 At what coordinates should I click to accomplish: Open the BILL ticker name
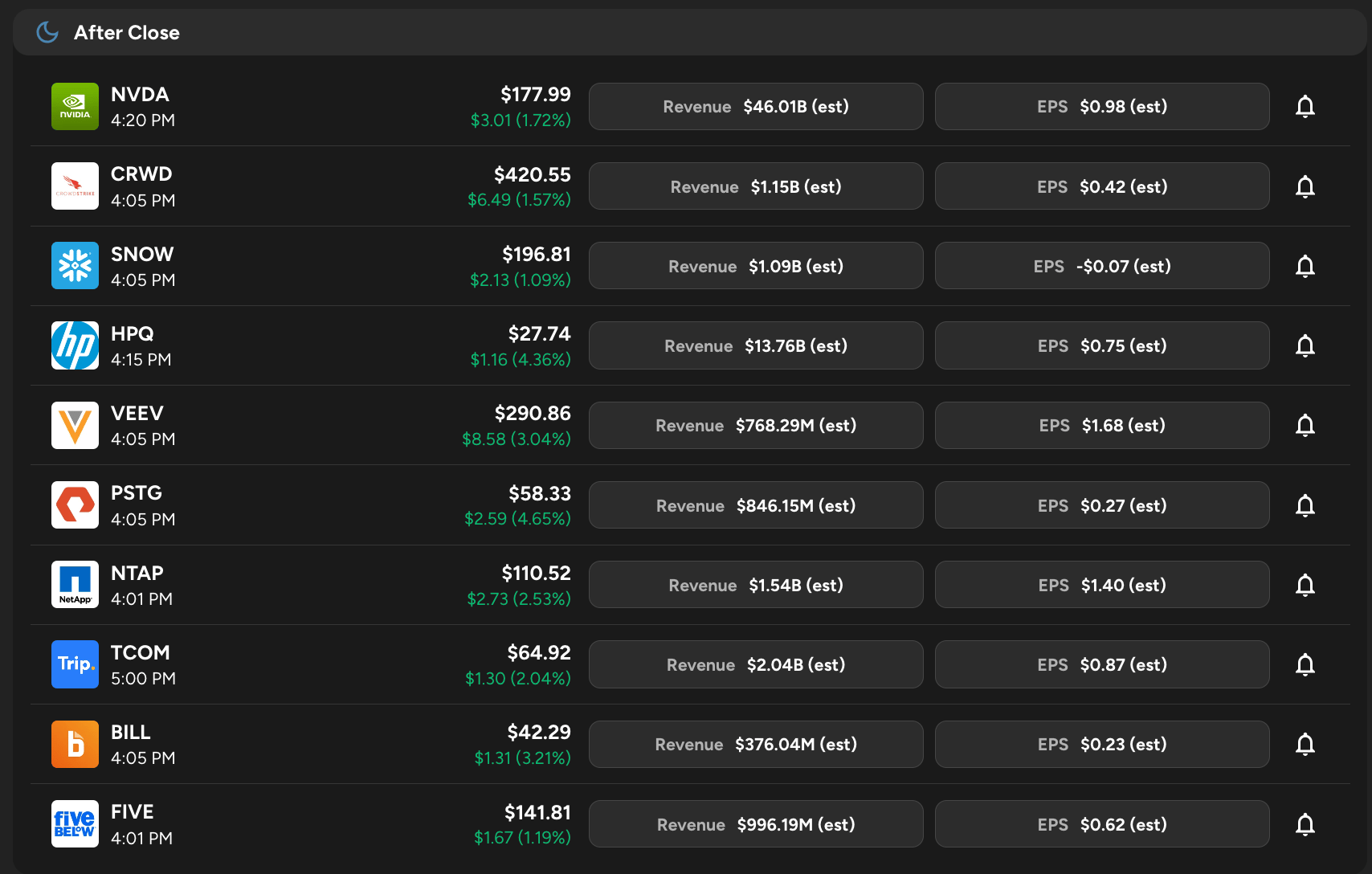click(131, 732)
